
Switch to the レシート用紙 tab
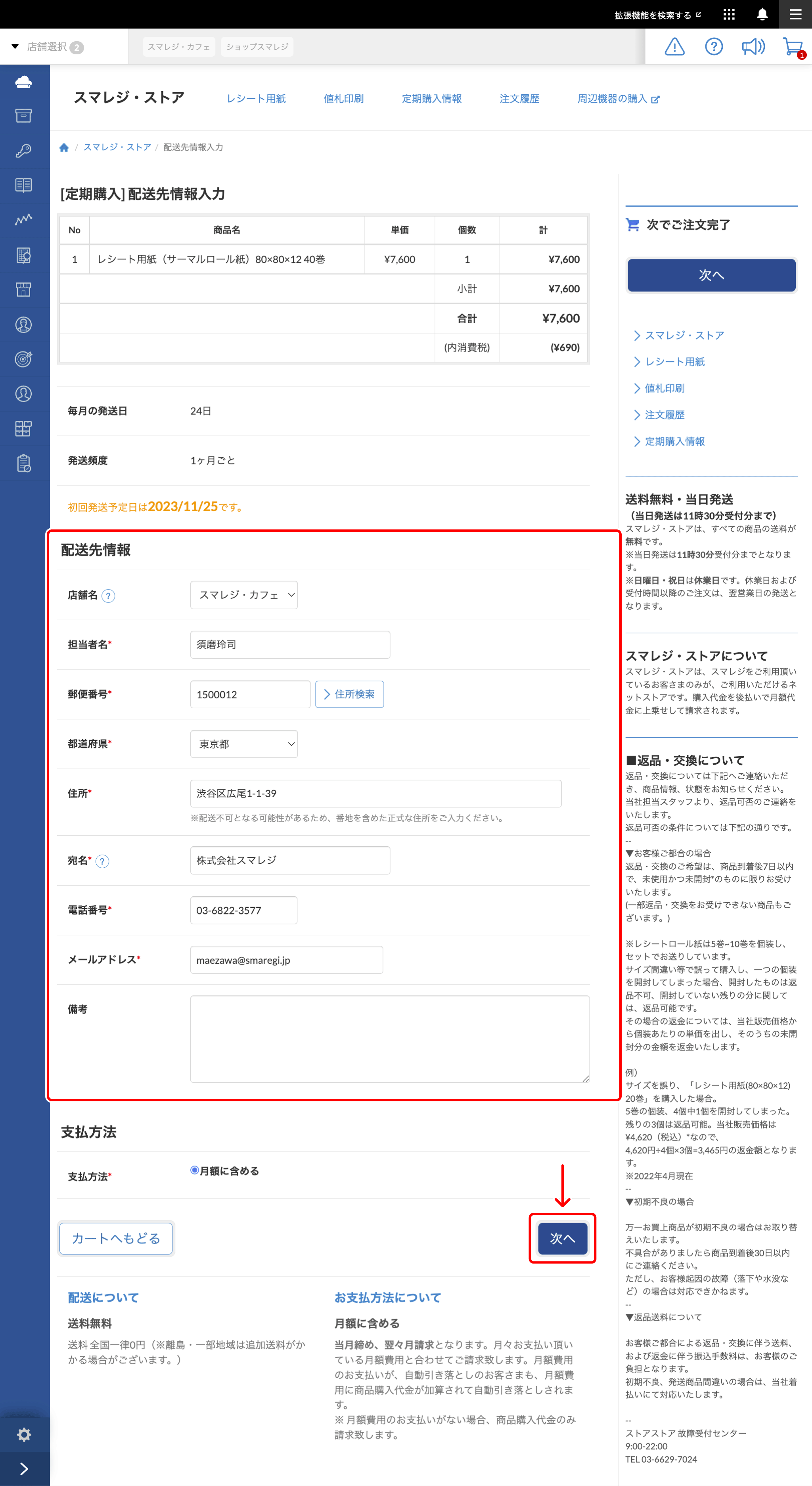click(255, 99)
